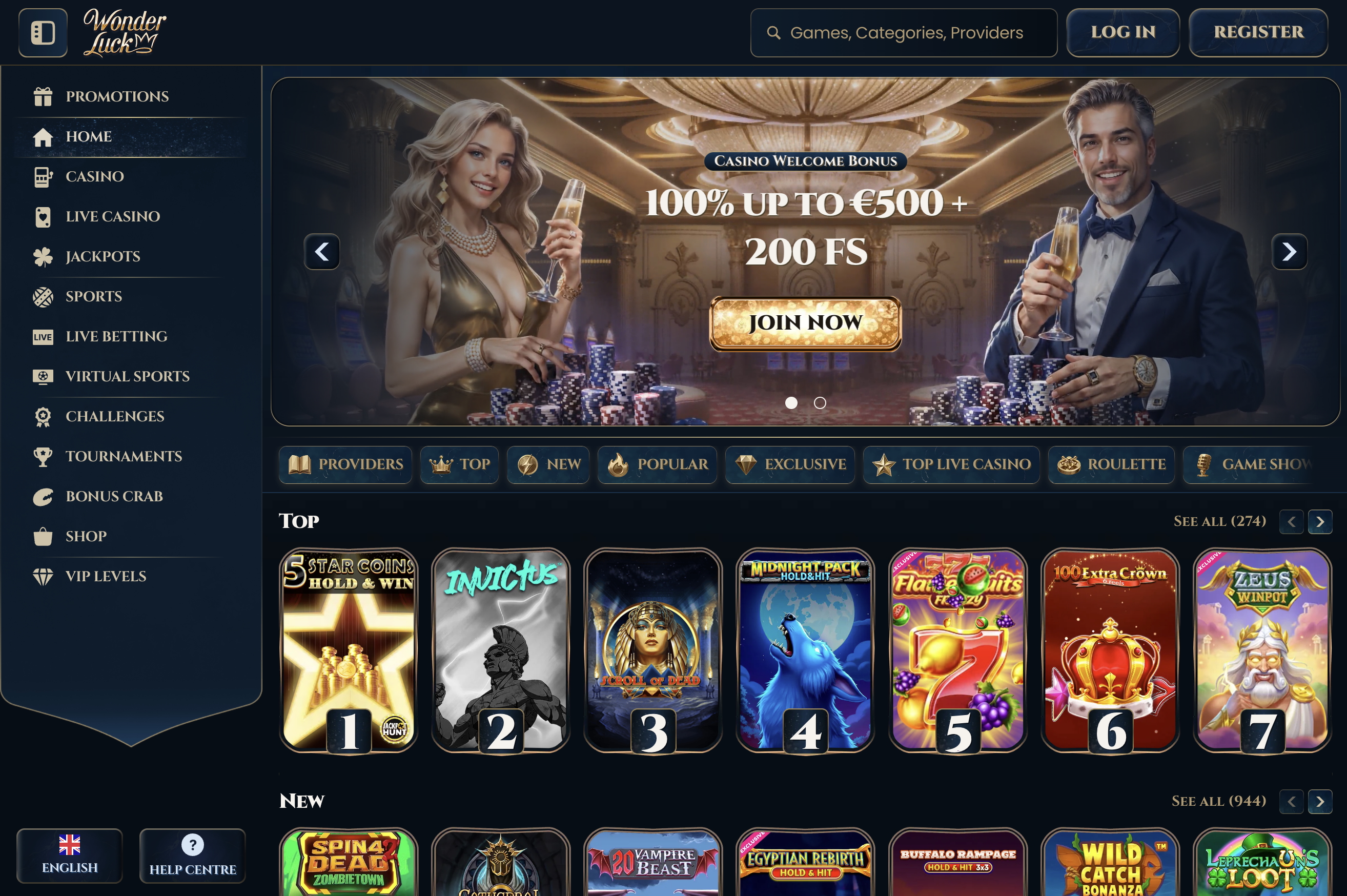Screen dimensions: 1347x896
Task: Select the Exclusive category tab
Action: 790,464
